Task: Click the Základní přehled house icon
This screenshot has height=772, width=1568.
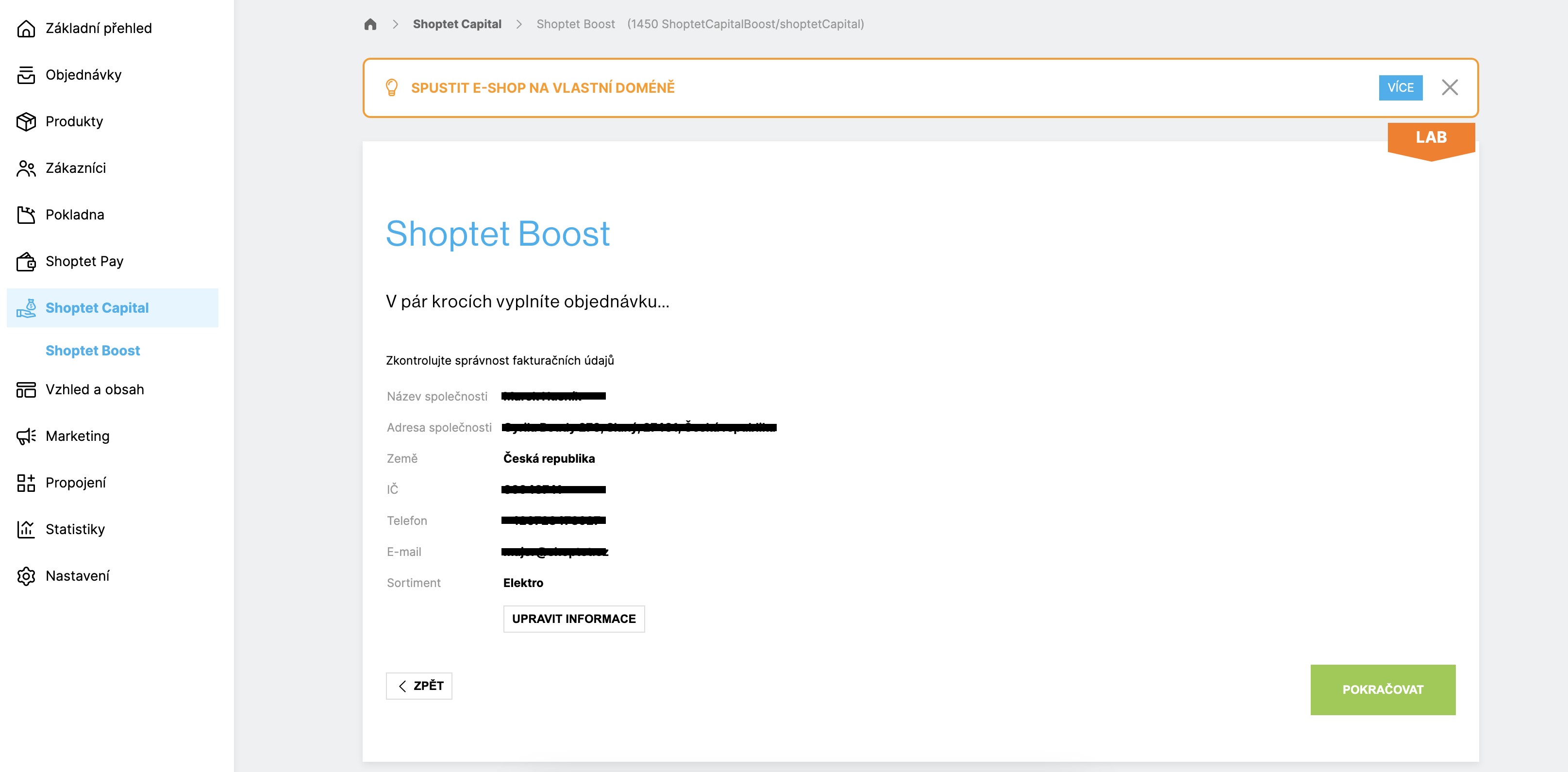Action: (x=26, y=28)
